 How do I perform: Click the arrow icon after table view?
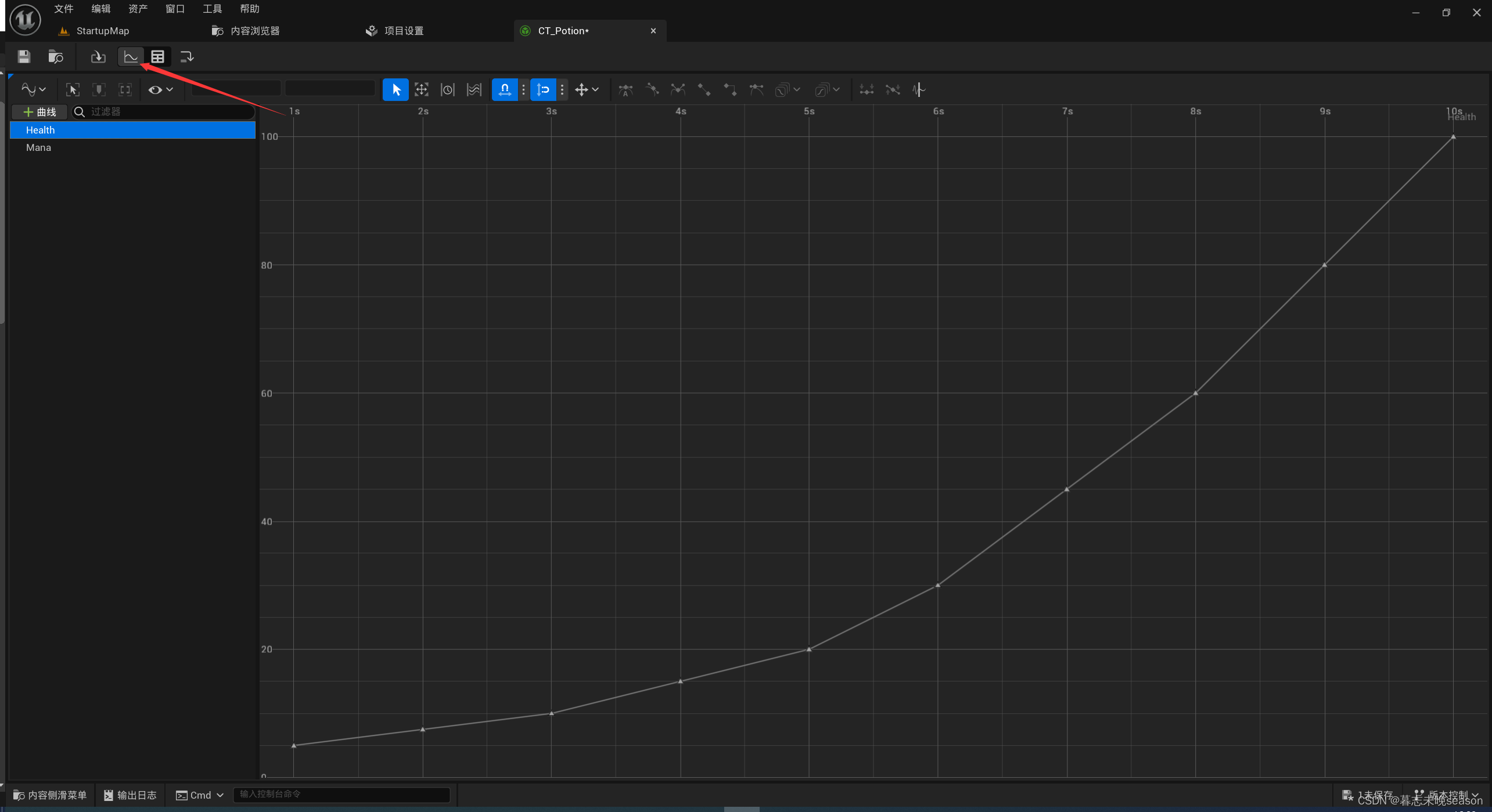[186, 56]
